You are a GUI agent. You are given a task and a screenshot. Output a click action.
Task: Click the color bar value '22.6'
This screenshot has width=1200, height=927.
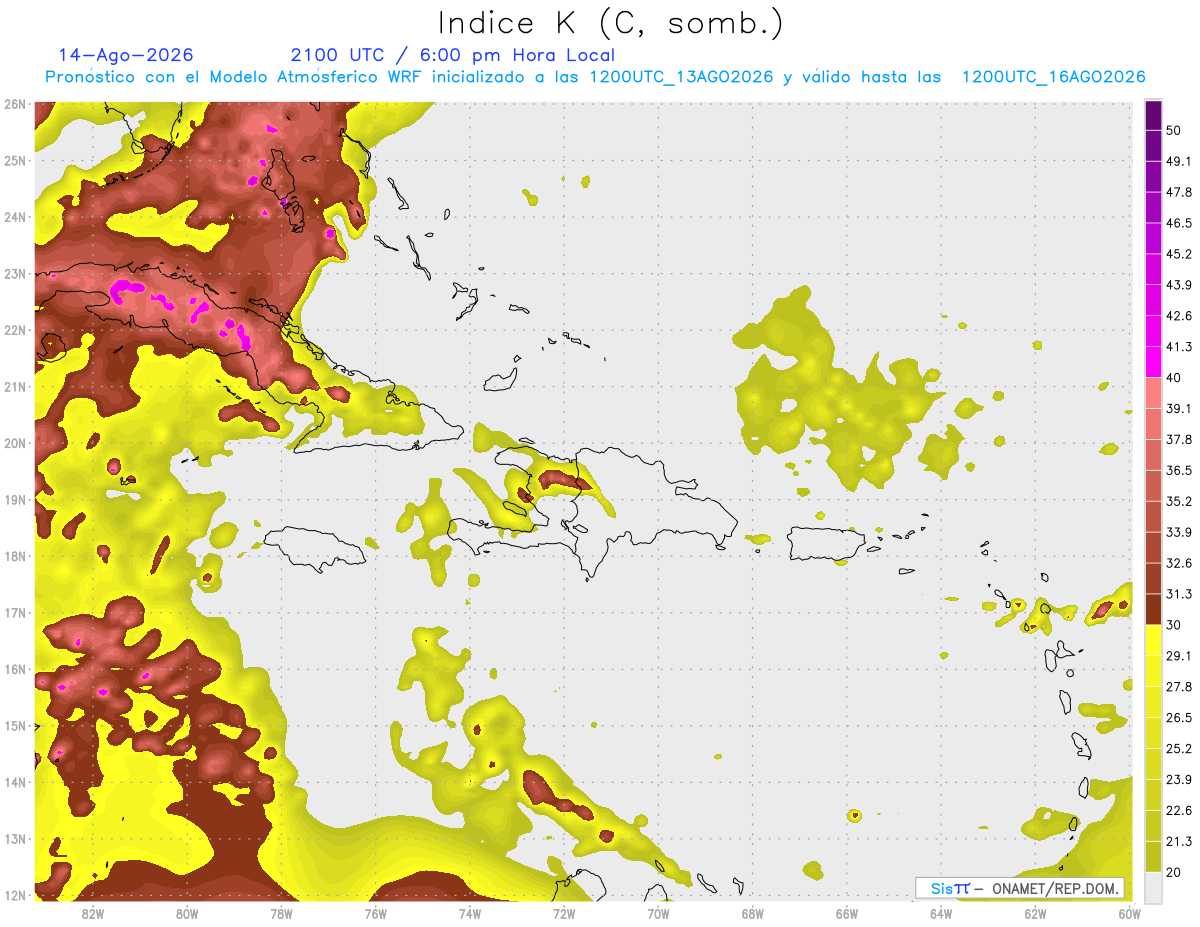[x=1179, y=811]
